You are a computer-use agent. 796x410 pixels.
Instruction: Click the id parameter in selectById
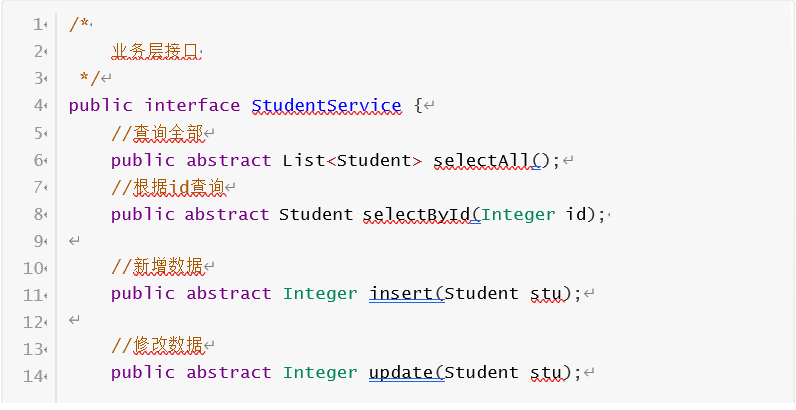click(x=573, y=214)
